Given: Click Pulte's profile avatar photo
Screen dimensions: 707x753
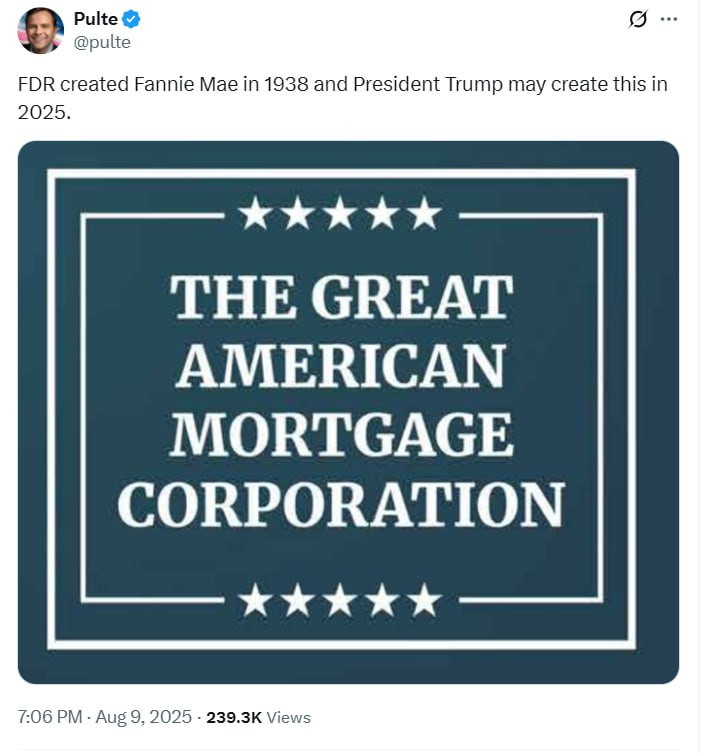Looking at the screenshot, I should [x=40, y=30].
